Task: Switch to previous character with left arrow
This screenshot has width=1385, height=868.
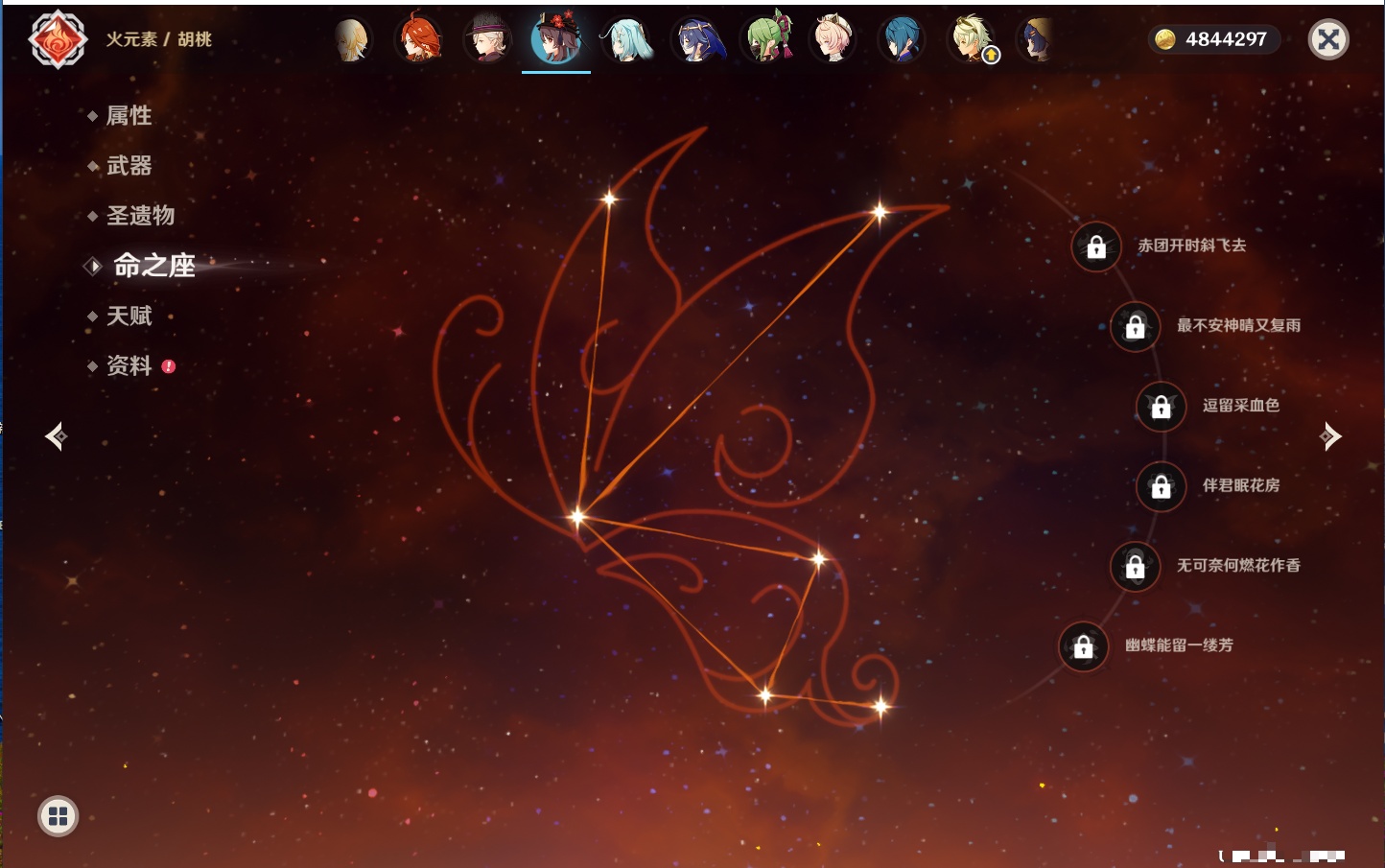Action: 56,436
